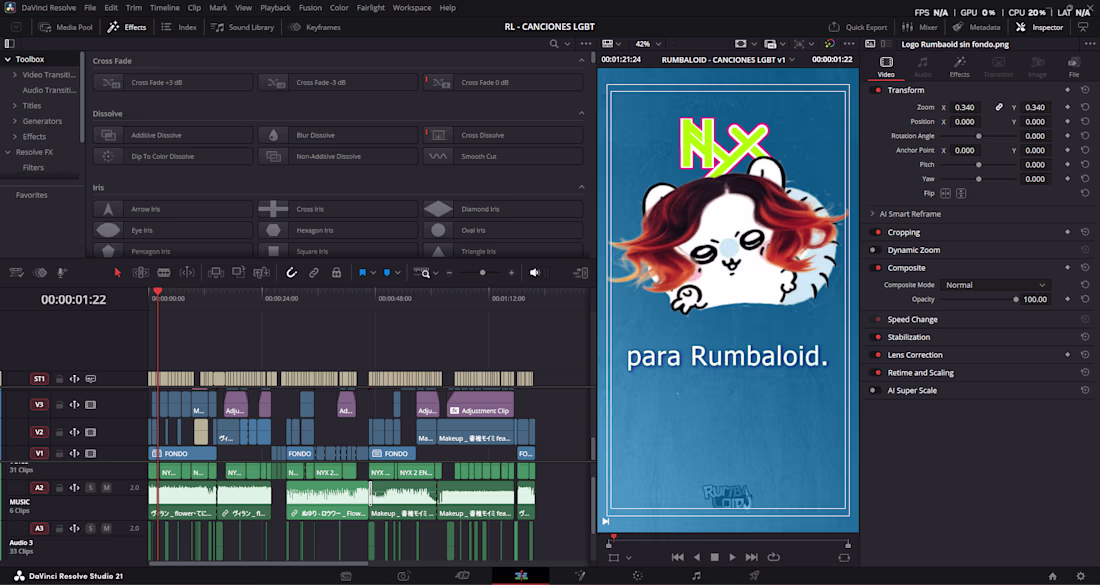Toggle the Mixer panel button

(920, 27)
